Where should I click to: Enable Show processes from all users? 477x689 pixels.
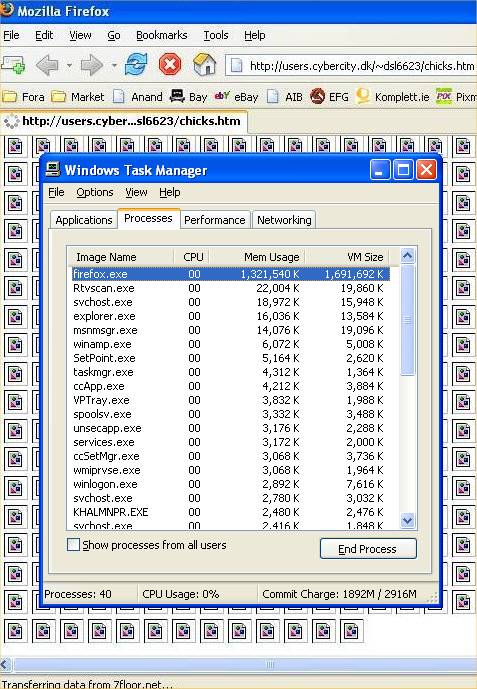point(73,545)
